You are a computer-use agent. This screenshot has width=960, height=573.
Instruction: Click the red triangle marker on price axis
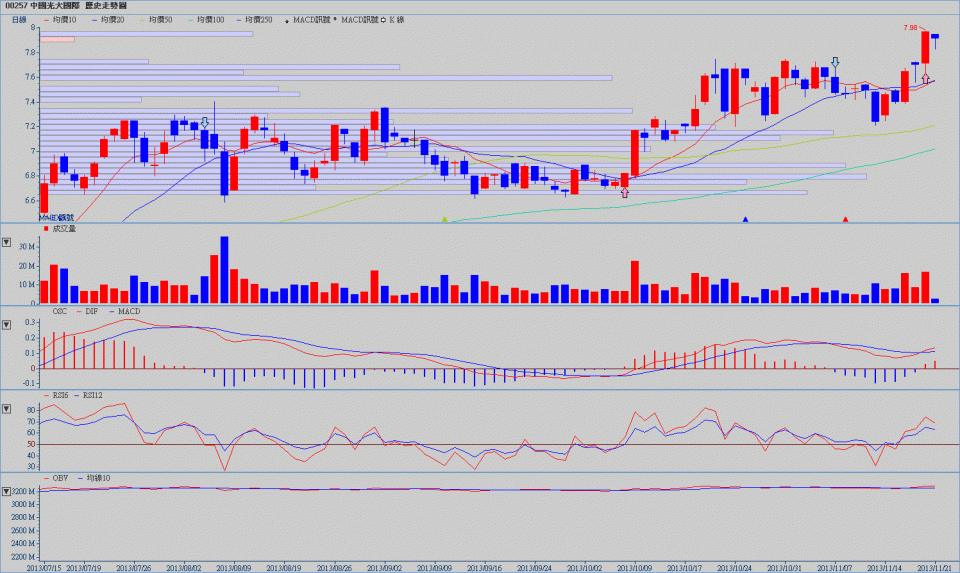point(846,218)
